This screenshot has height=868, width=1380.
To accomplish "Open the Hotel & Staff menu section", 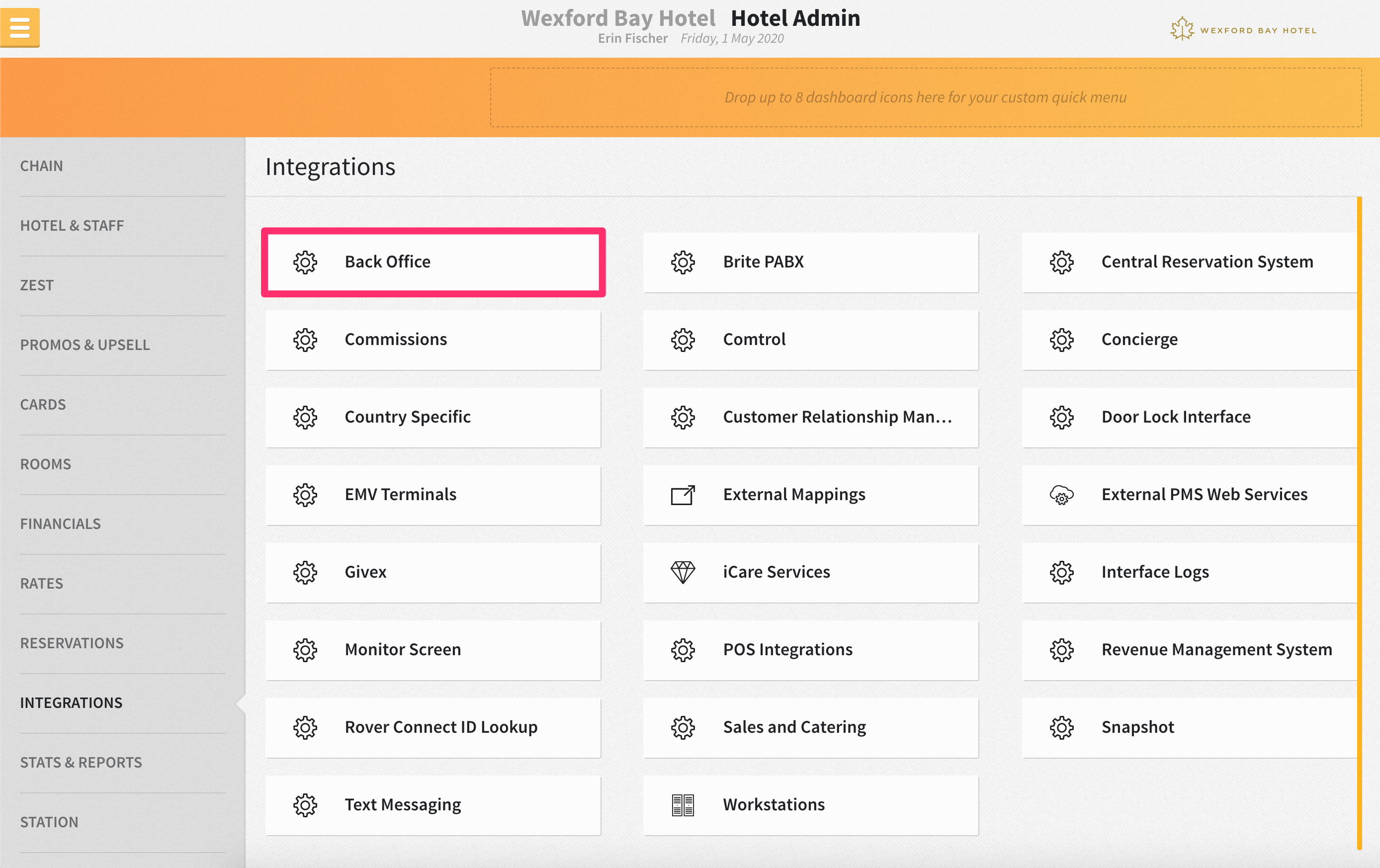I will click(x=72, y=225).
